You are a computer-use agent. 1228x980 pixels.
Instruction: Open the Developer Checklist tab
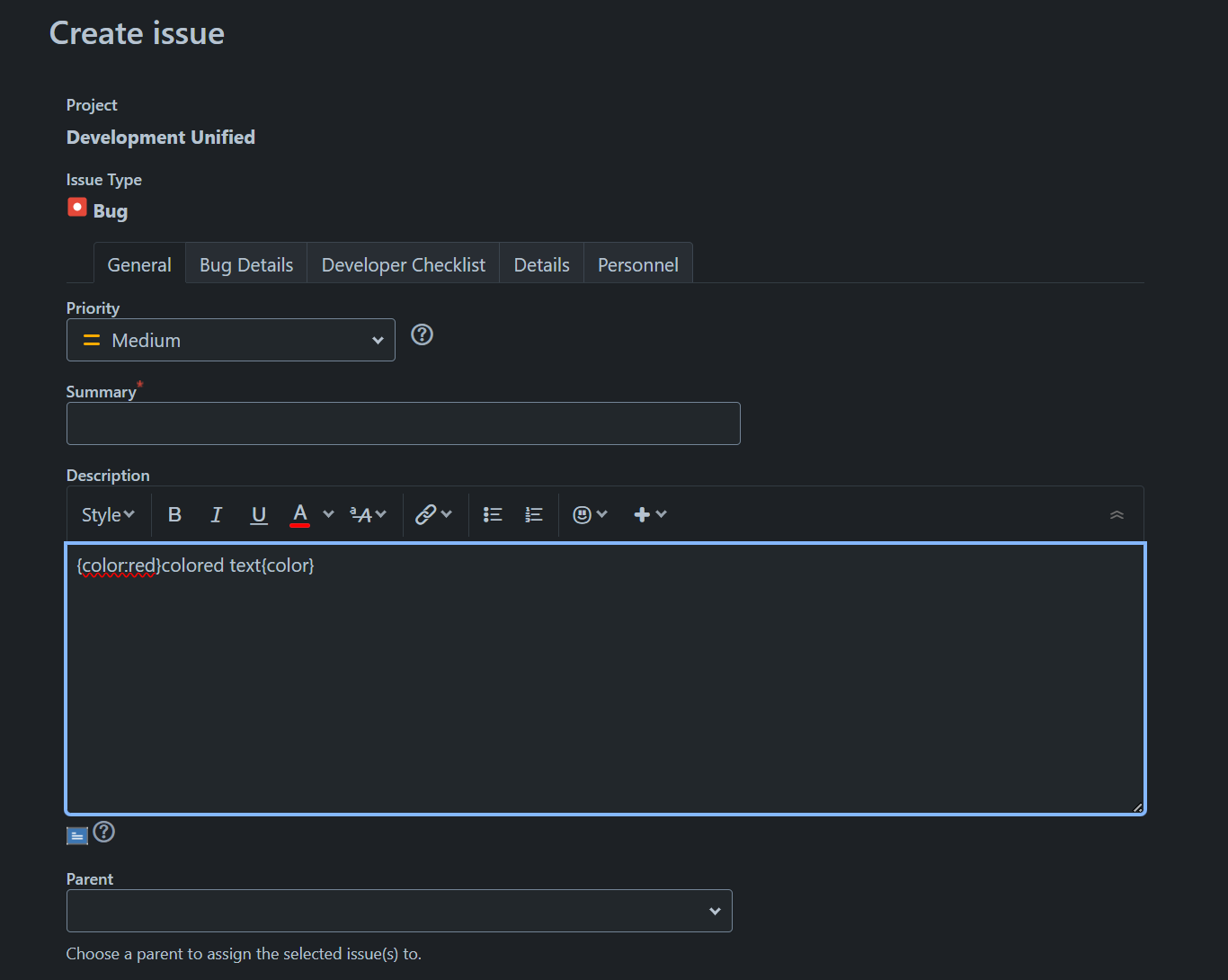click(x=402, y=263)
